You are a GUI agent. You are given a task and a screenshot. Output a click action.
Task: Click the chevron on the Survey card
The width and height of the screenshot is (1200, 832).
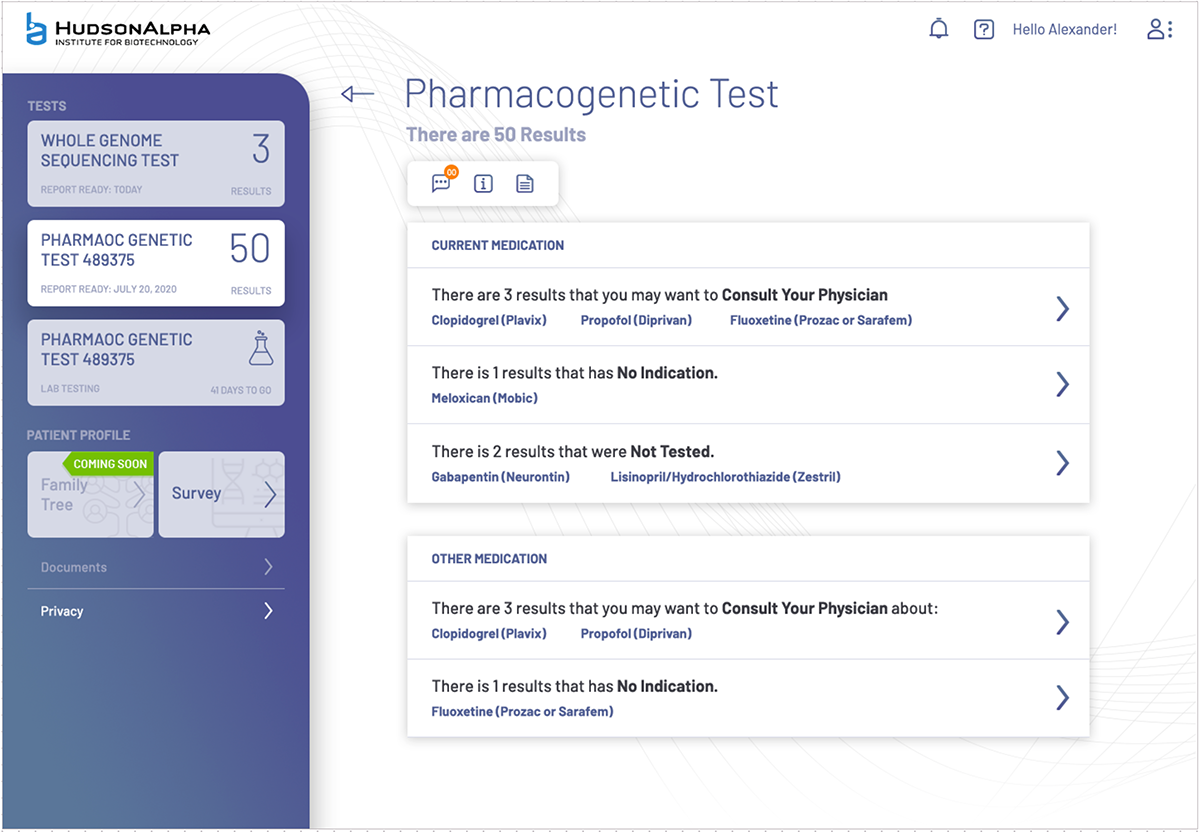point(269,494)
